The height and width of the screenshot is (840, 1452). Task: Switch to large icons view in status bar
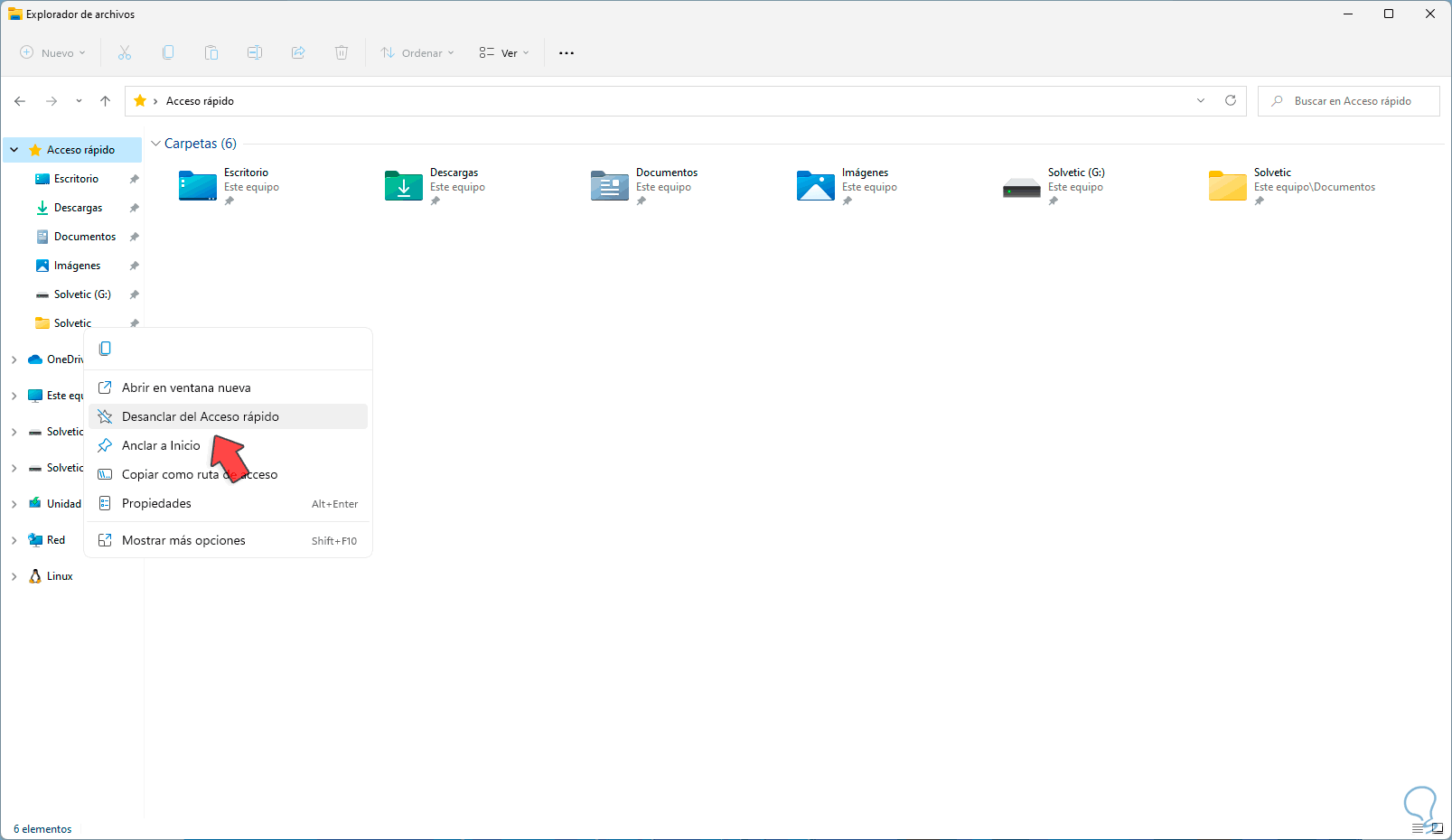pyautogui.click(x=1437, y=828)
